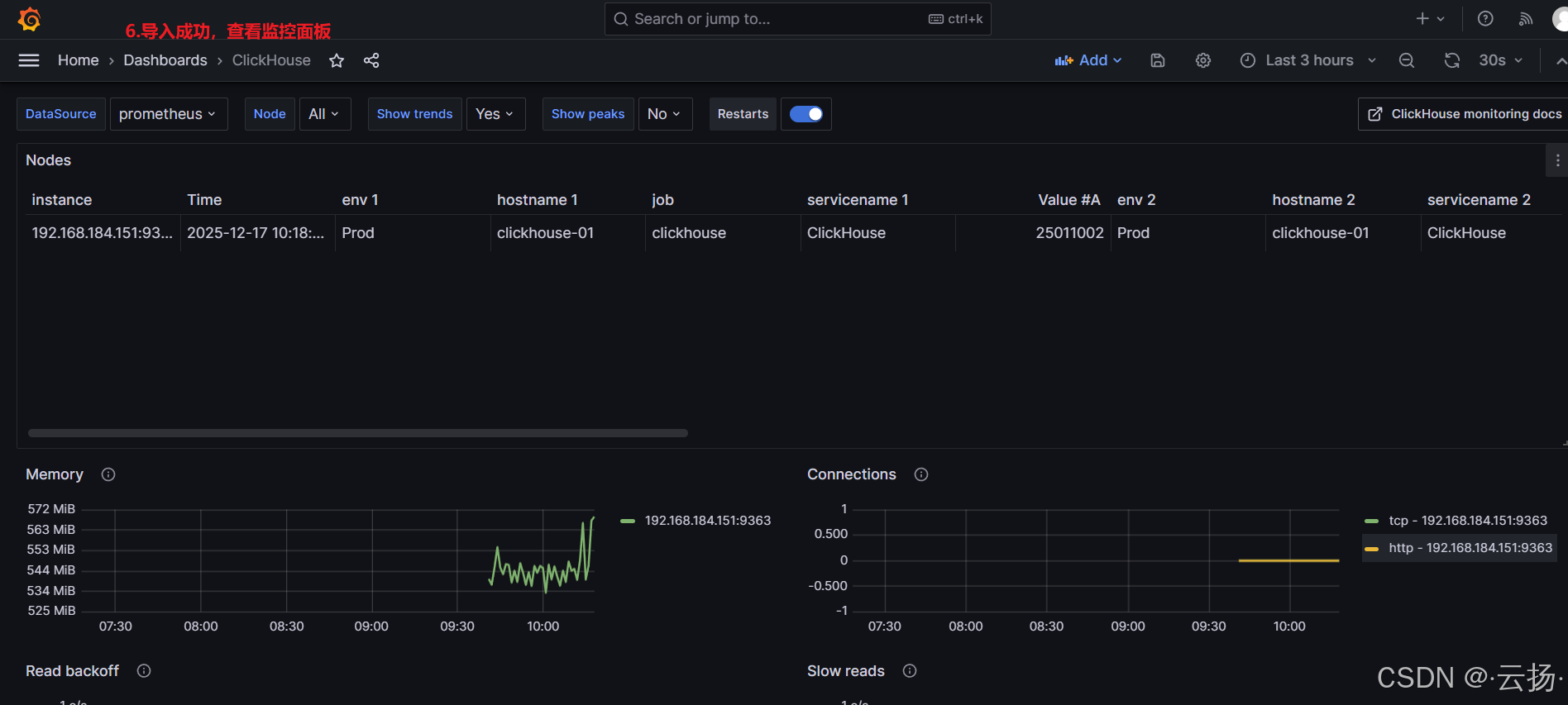Open the Nodes panel three-dot menu
This screenshot has height=705, width=1568.
click(x=1557, y=160)
